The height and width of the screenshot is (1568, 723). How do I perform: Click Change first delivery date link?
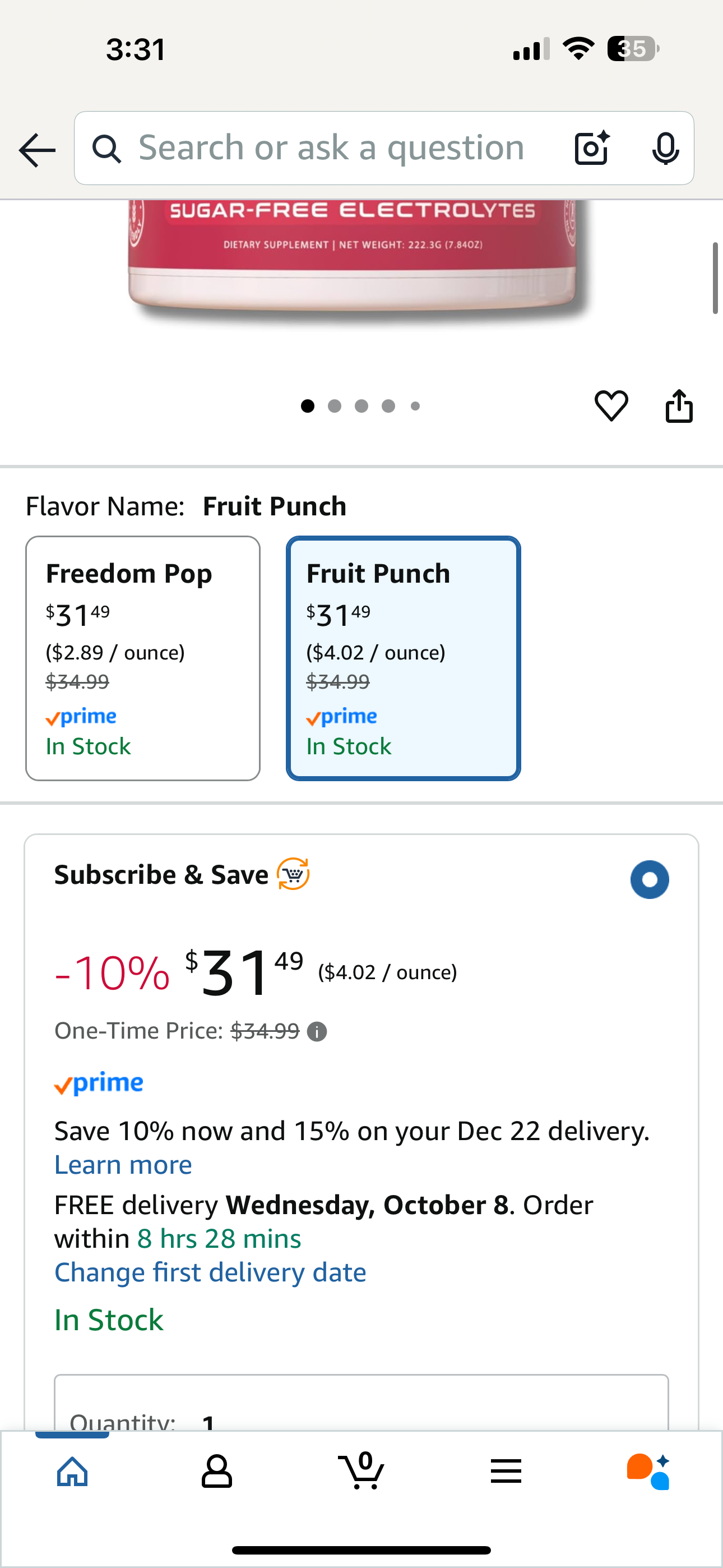point(211,1272)
